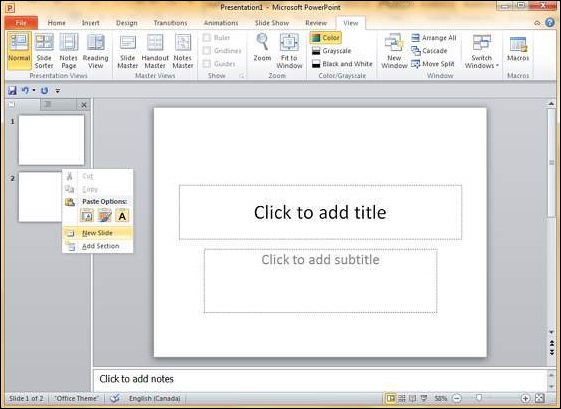Open the Home ribbon tab

57,23
